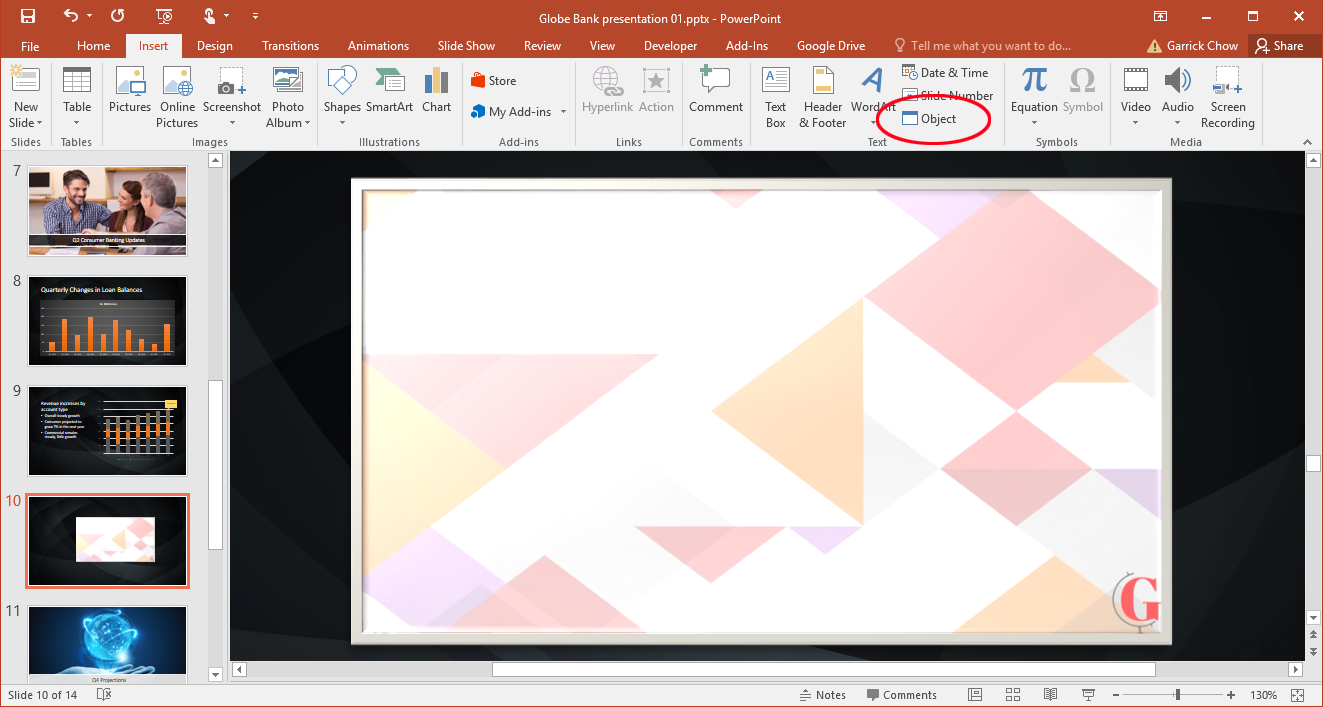This screenshot has height=707, width=1323.
Task: Open the Equation dropdown menu
Action: [x=1034, y=123]
